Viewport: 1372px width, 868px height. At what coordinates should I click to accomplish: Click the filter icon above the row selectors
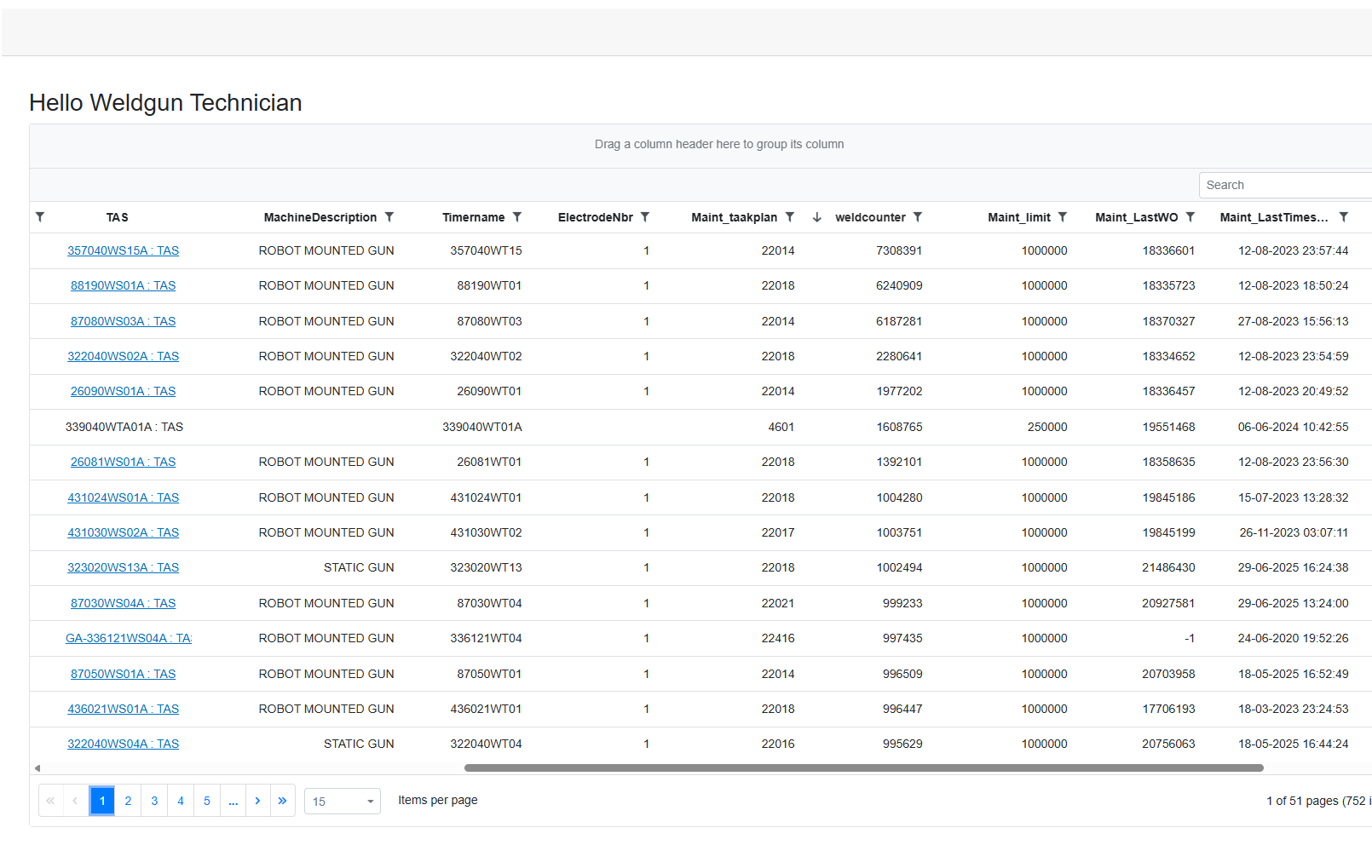click(40, 217)
